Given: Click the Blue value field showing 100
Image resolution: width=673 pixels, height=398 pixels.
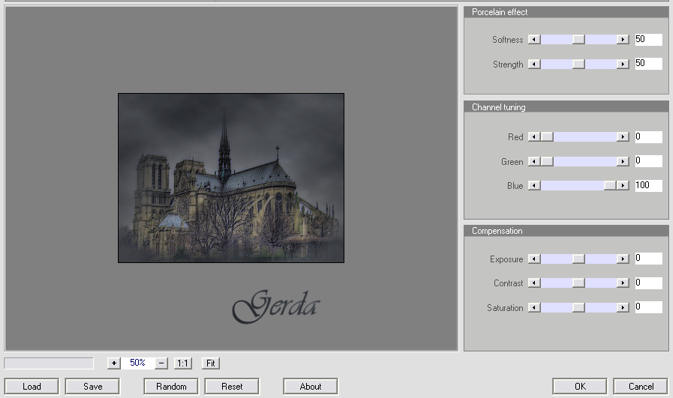Looking at the screenshot, I should point(648,185).
